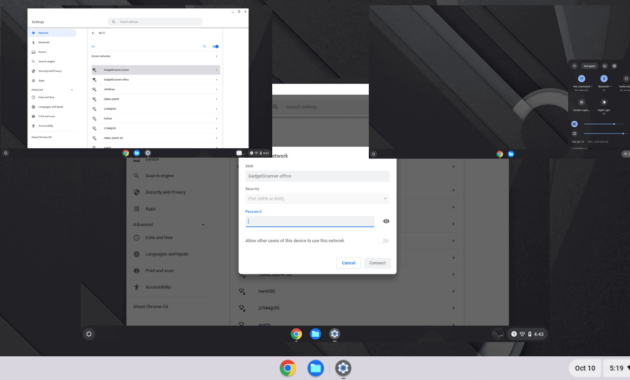Go back from the Wi-Fi page in the small Settings window

(93, 33)
